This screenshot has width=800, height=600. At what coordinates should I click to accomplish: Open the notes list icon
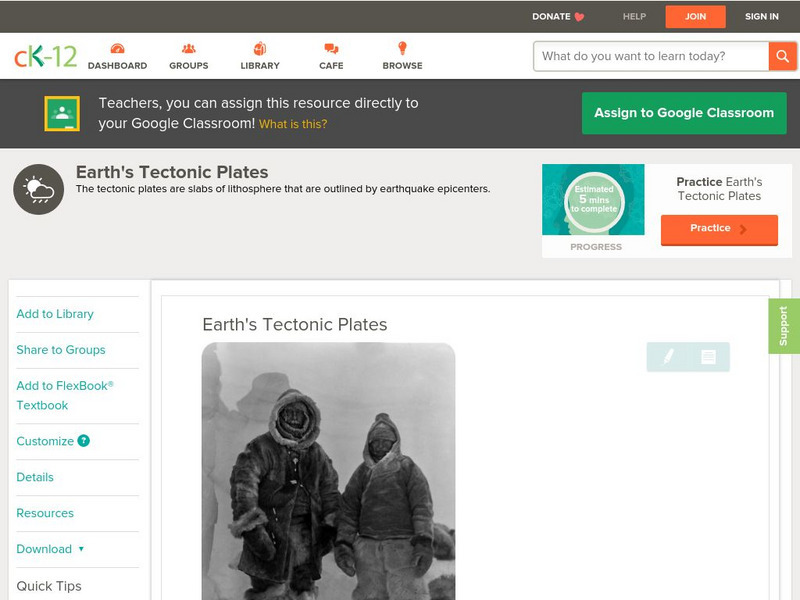coord(708,357)
